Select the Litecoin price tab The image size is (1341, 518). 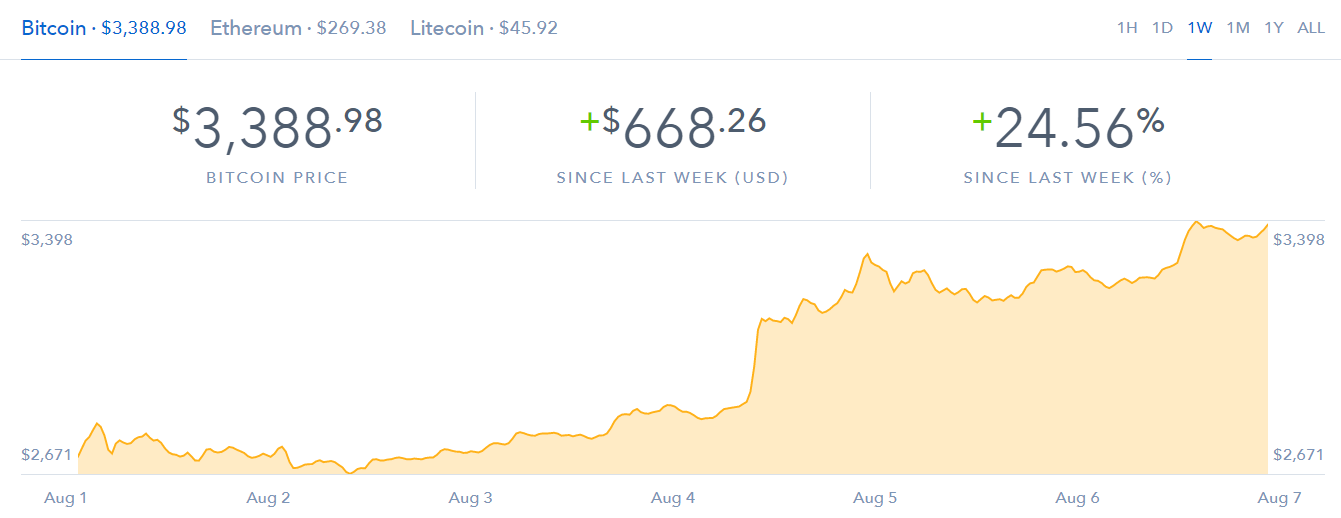(484, 28)
